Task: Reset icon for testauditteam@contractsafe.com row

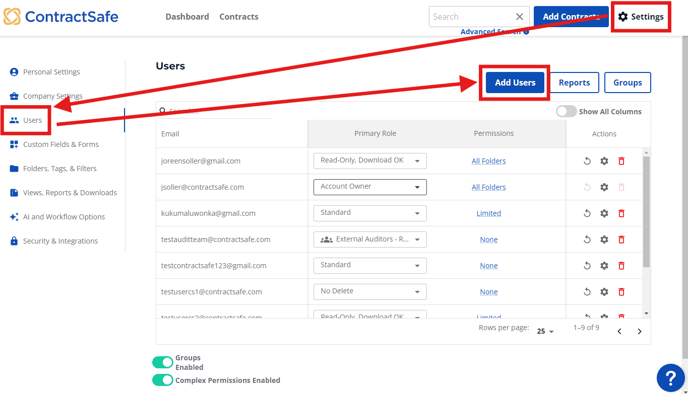Action: point(587,240)
